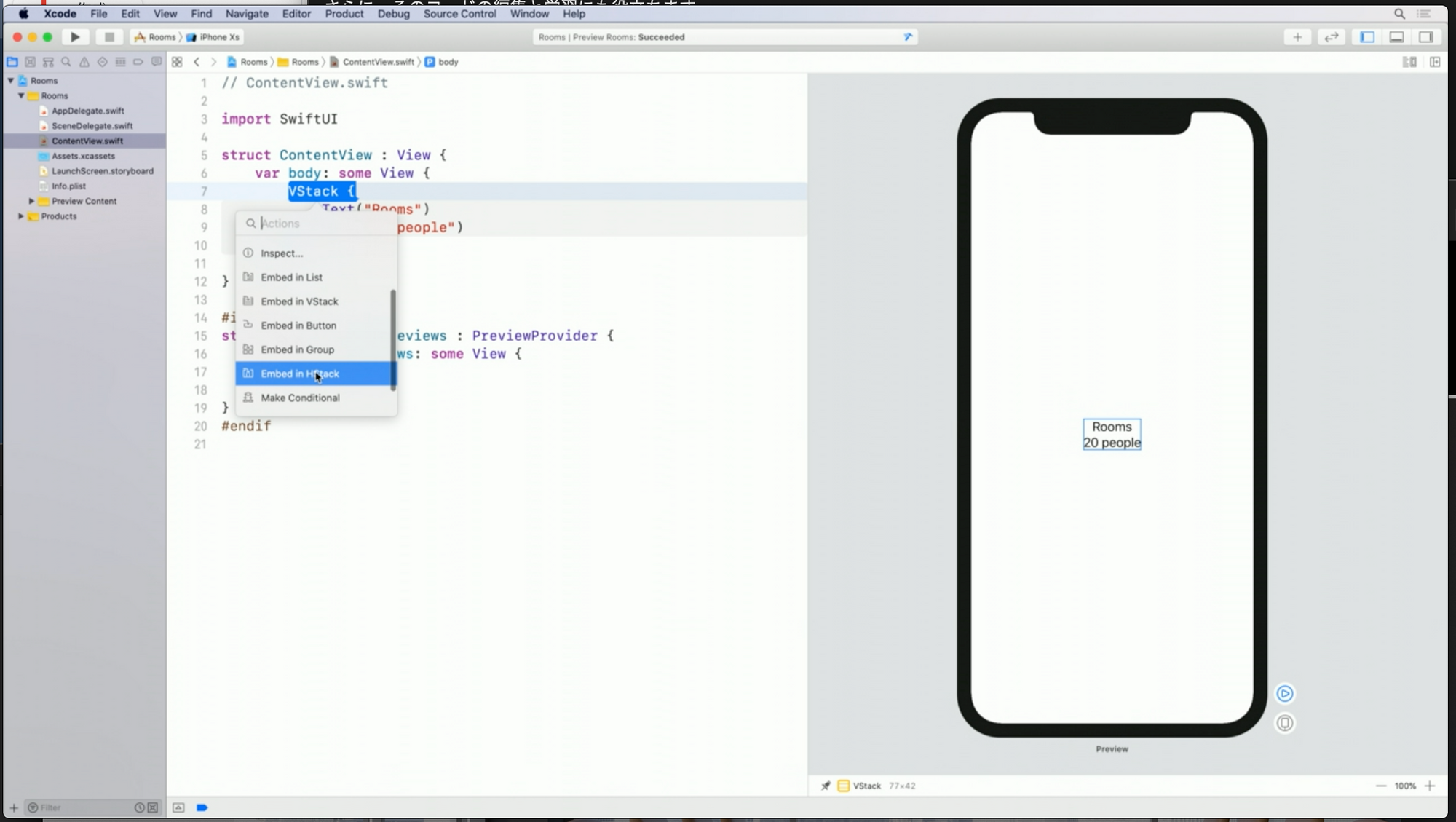1456x822 pixels.
Task: Click the Actions search field
Action: point(320,224)
